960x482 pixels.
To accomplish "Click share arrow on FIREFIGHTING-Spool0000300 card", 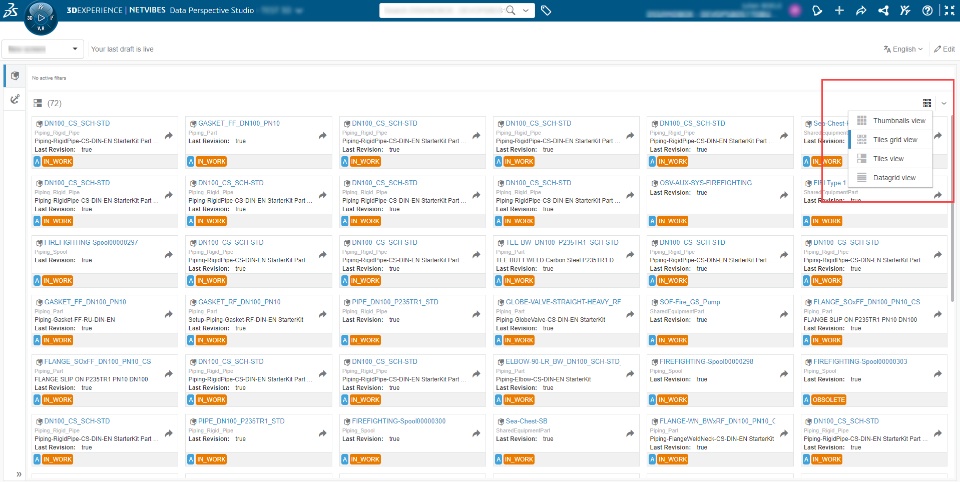I will click(x=476, y=434).
